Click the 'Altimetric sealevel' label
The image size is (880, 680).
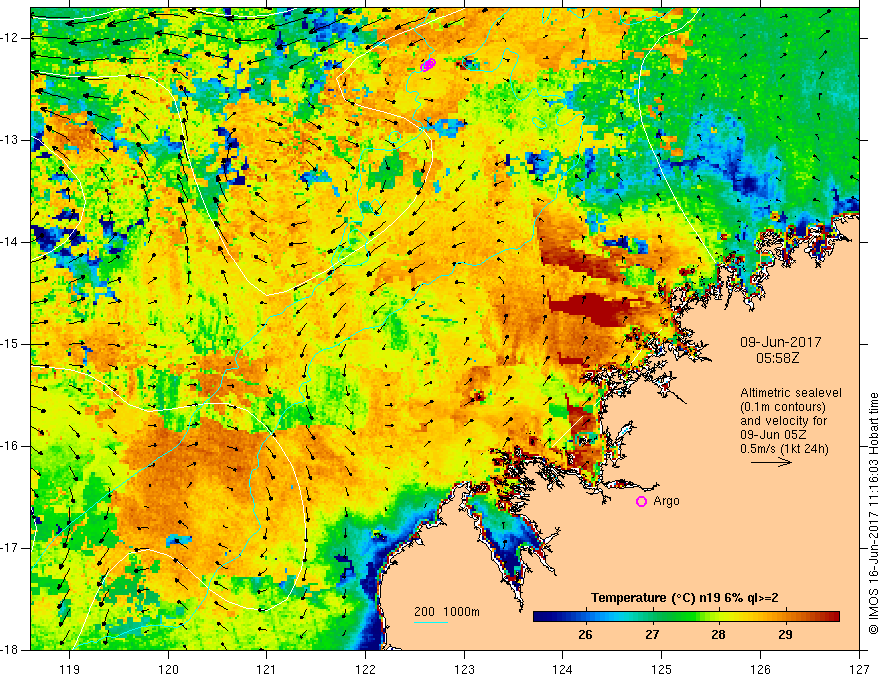(791, 393)
